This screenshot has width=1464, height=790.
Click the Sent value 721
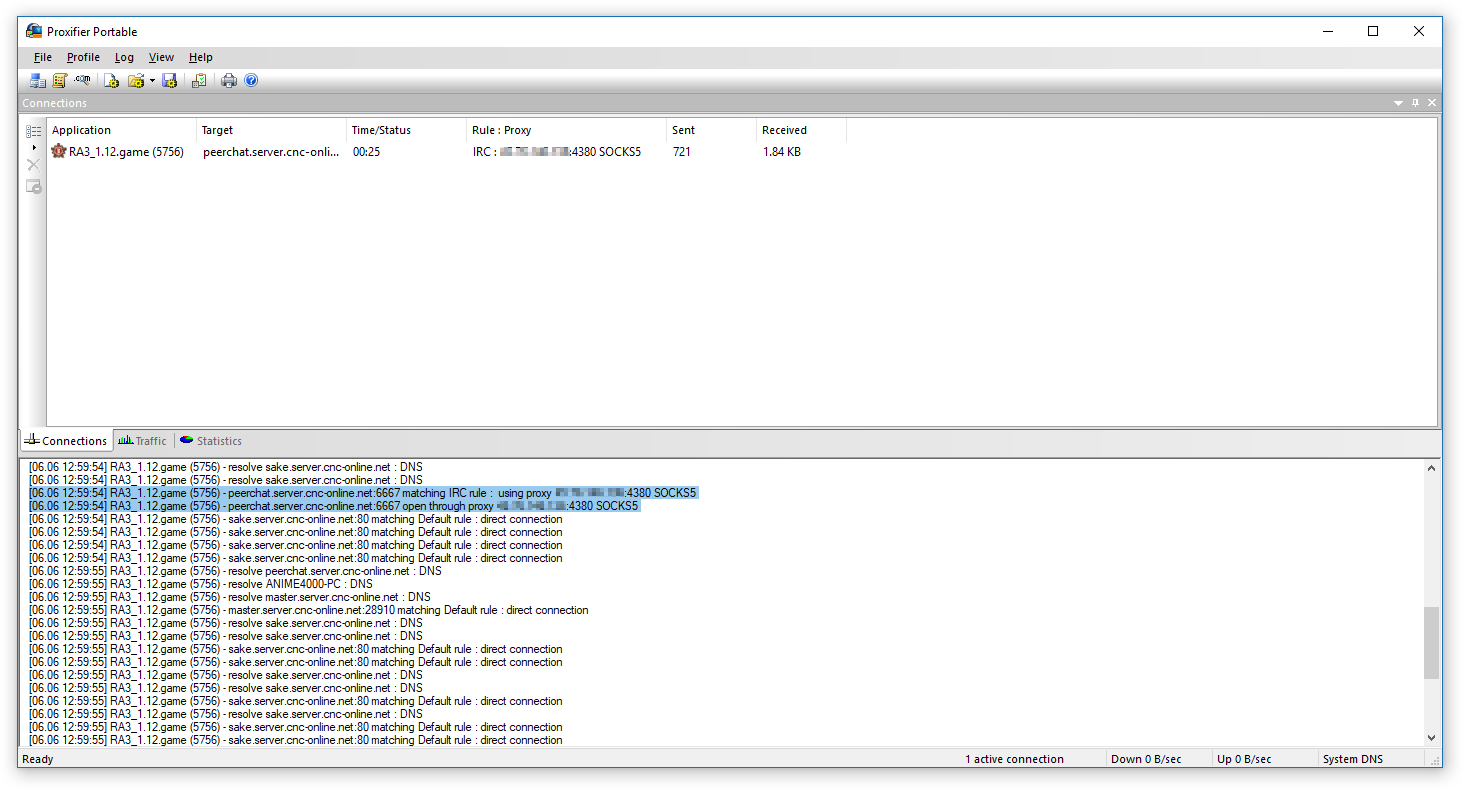pos(682,152)
